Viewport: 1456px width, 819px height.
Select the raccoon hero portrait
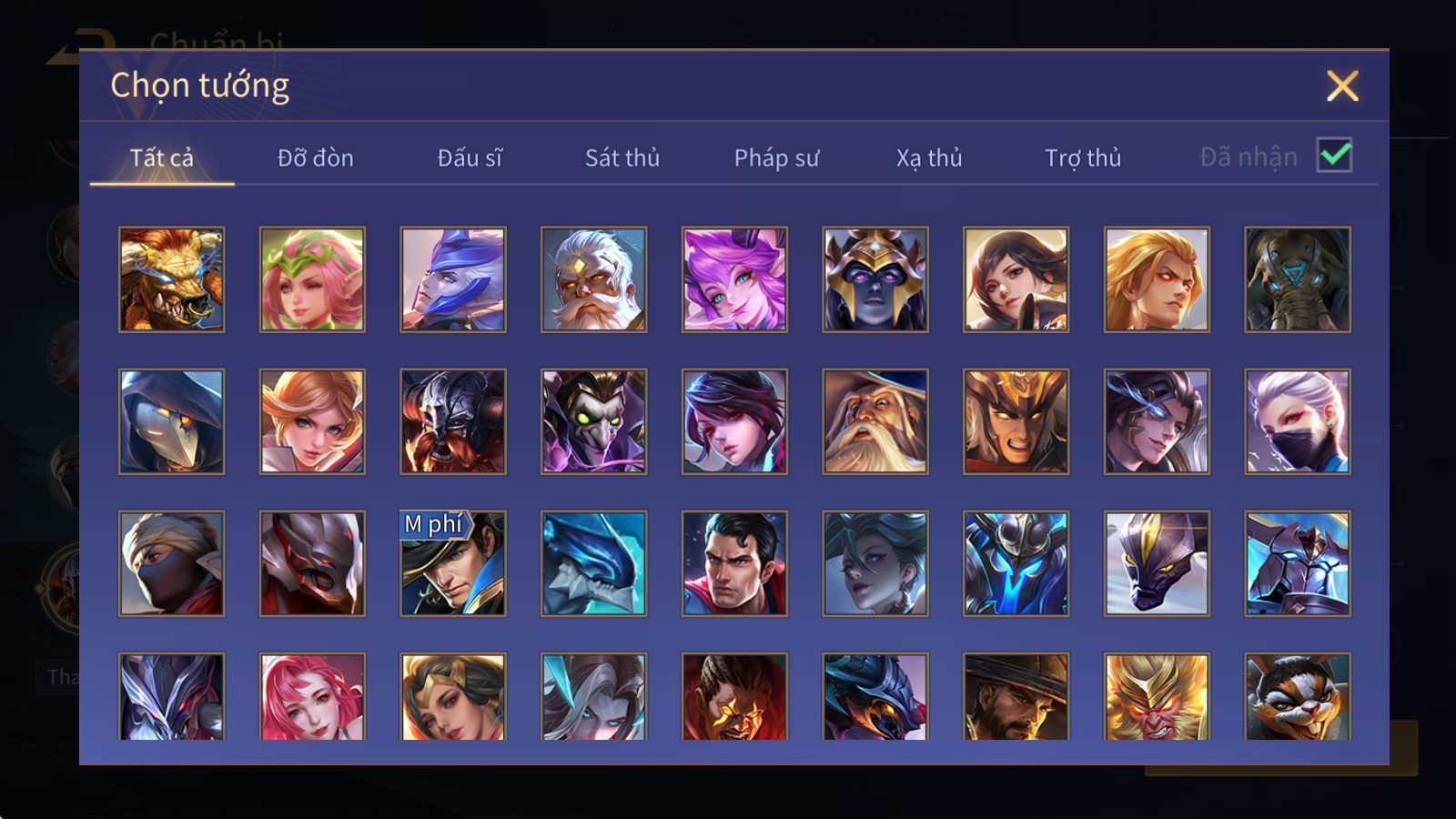[x=1298, y=696]
